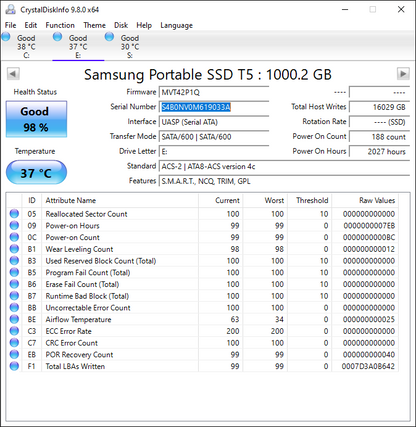The height and width of the screenshot is (427, 416).
Task: Open the Edit menu
Action: [31, 25]
